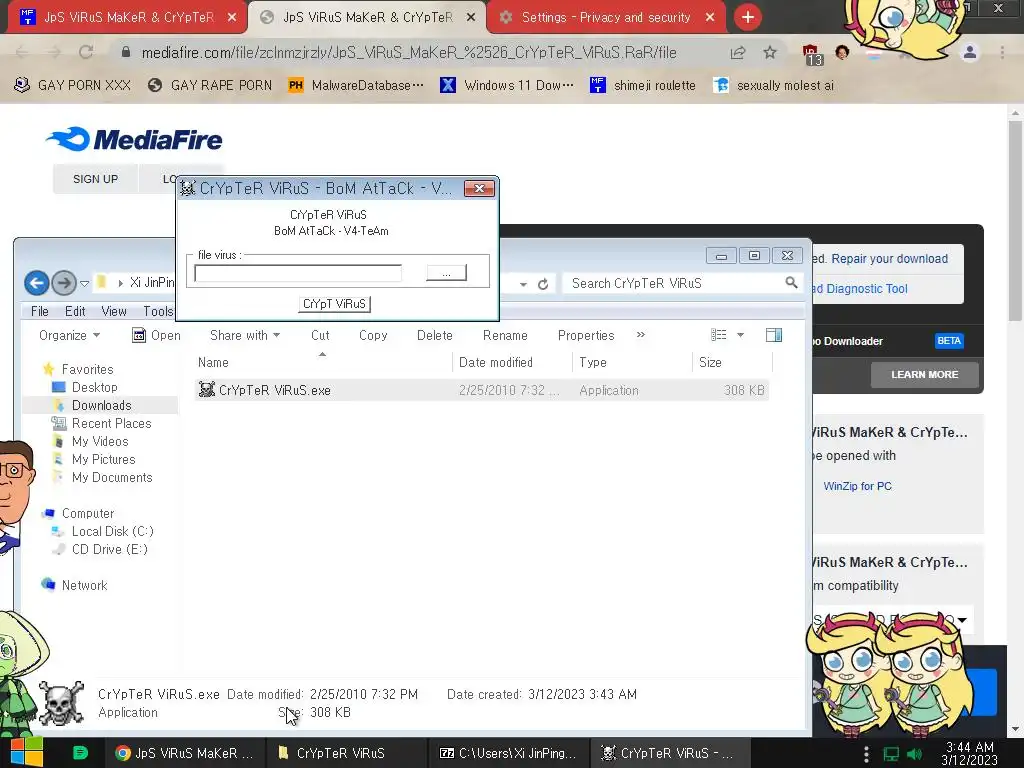Screen dimensions: 1024x768
Task: Select CD Drive (E:) in the tree
Action: click(110, 549)
